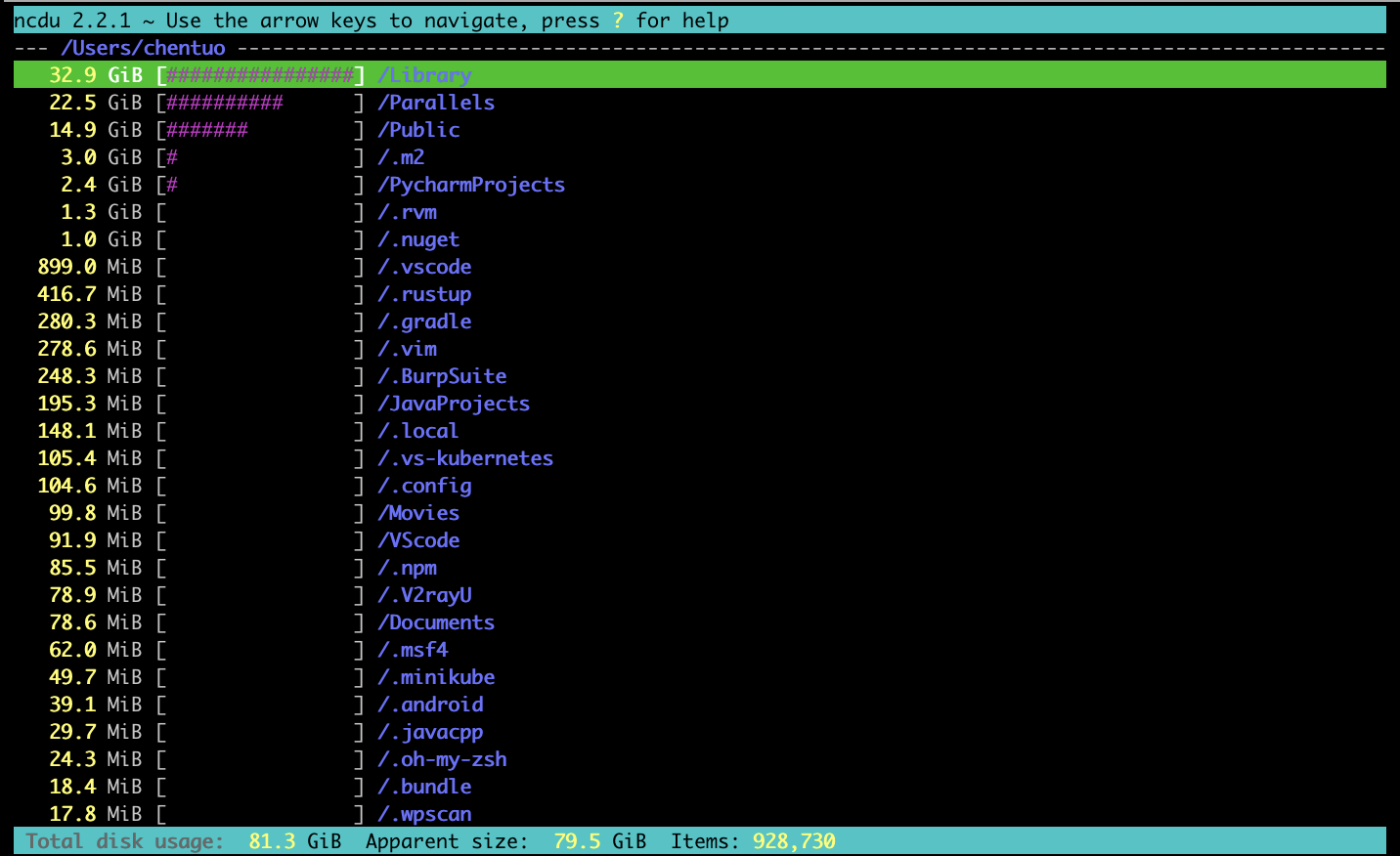Click the Parallels usage bar graph
Screen dimensions: 1400x856
(260, 103)
